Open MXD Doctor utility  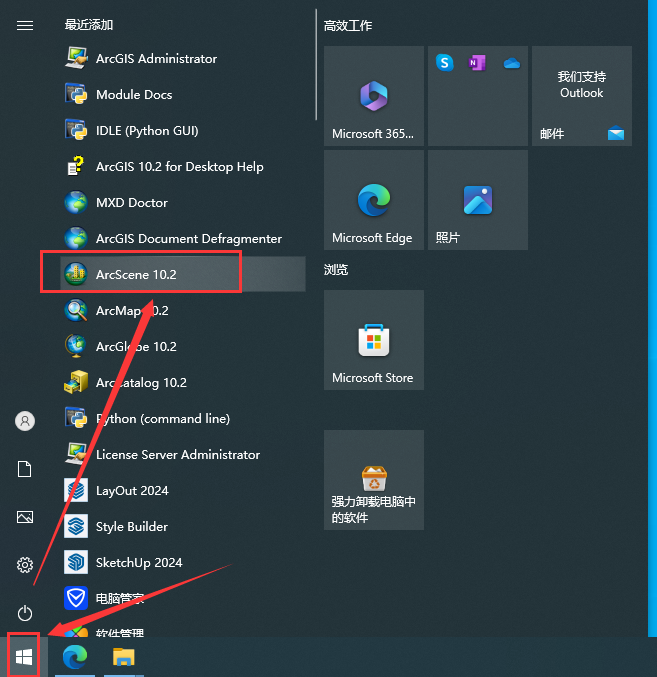coord(131,202)
